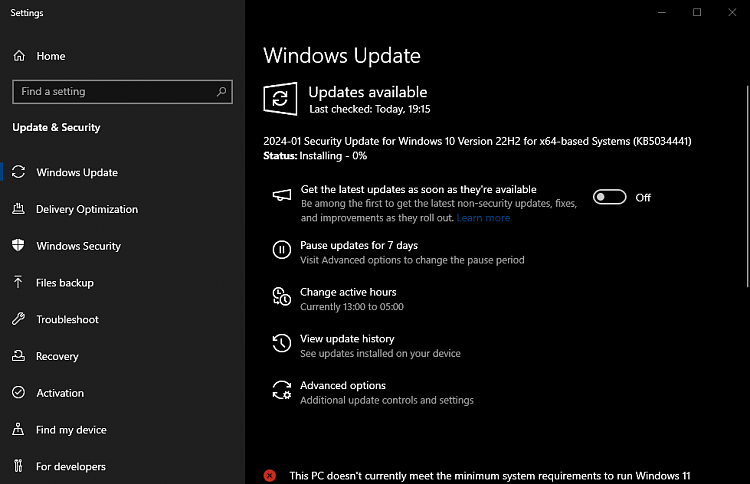Go to For developers section
Viewport: 750px width, 484px height.
pos(70,467)
